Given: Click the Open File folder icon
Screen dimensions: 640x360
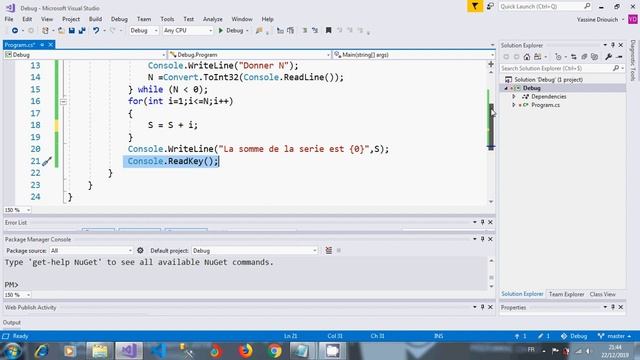Looking at the screenshot, I should click(x=61, y=31).
